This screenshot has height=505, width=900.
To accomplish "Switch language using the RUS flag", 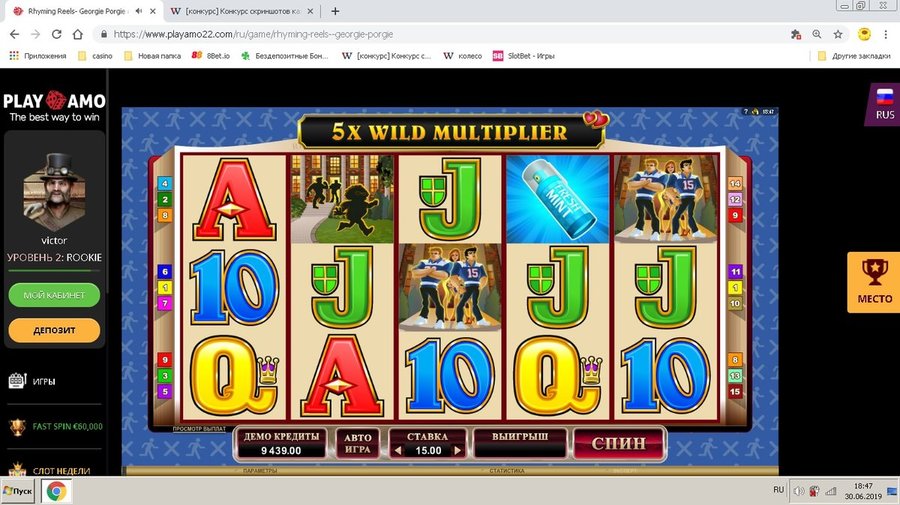I will point(885,104).
